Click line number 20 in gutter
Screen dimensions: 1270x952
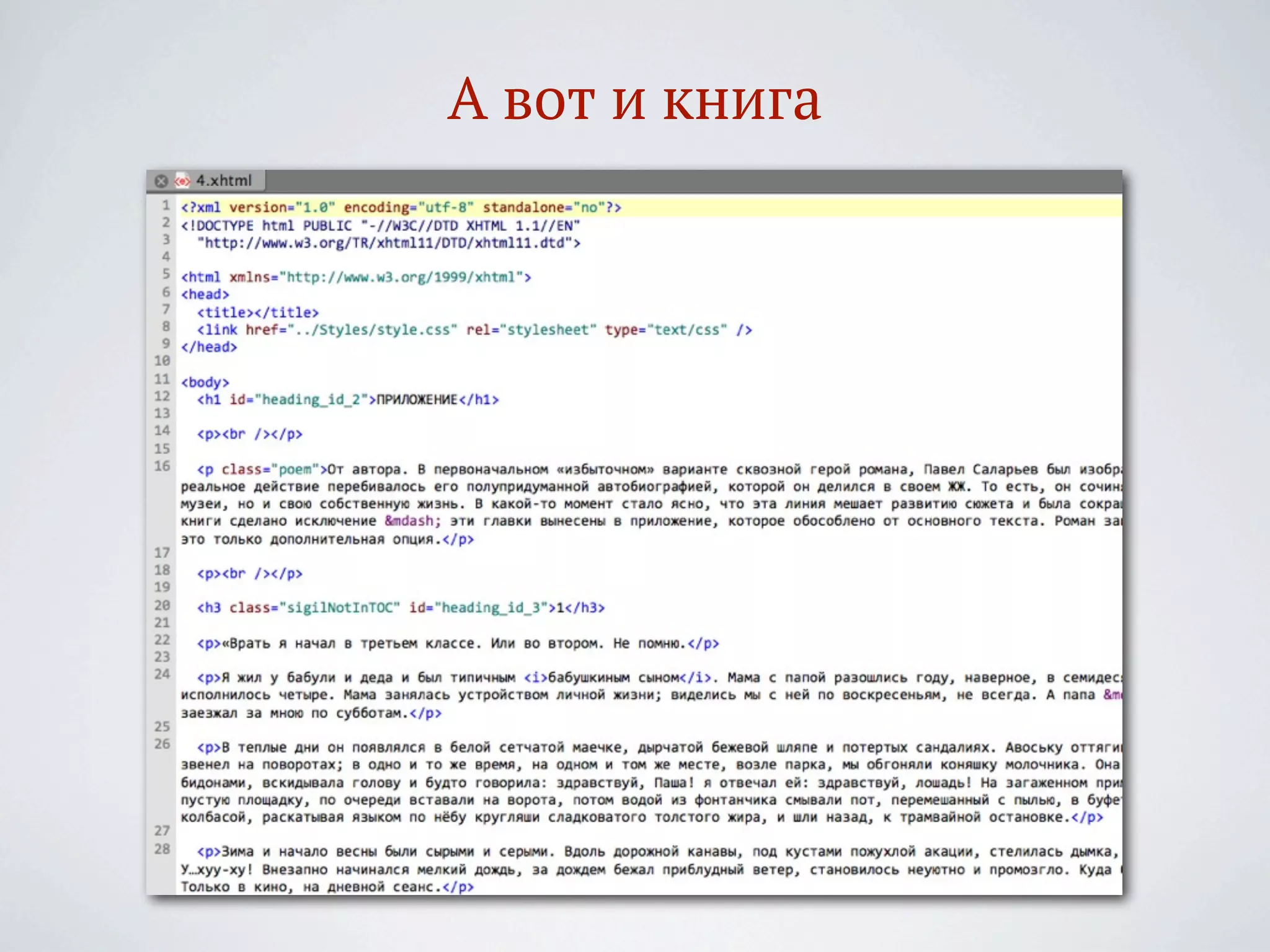(162, 606)
